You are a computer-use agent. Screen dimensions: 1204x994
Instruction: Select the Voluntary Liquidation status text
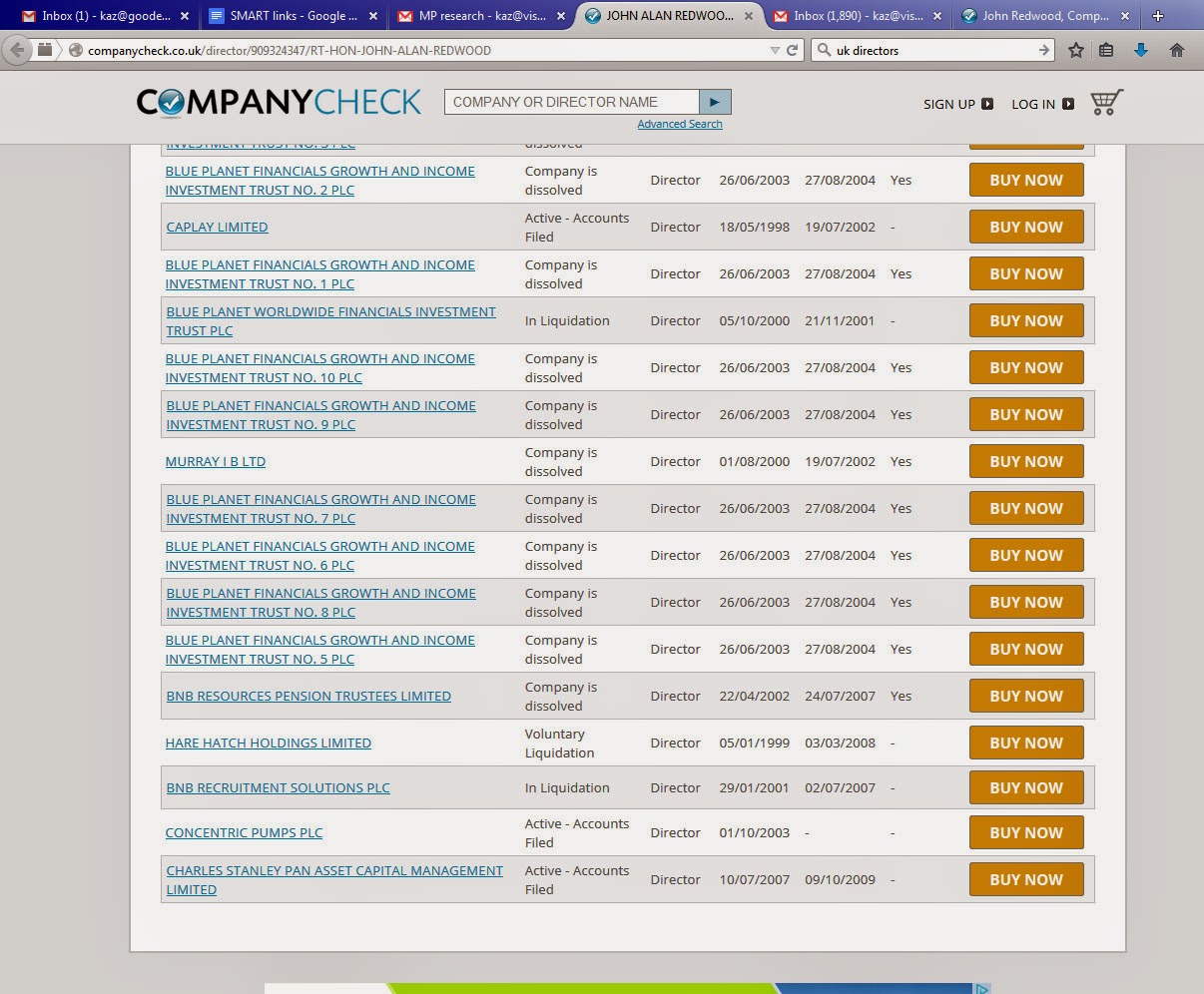click(559, 743)
